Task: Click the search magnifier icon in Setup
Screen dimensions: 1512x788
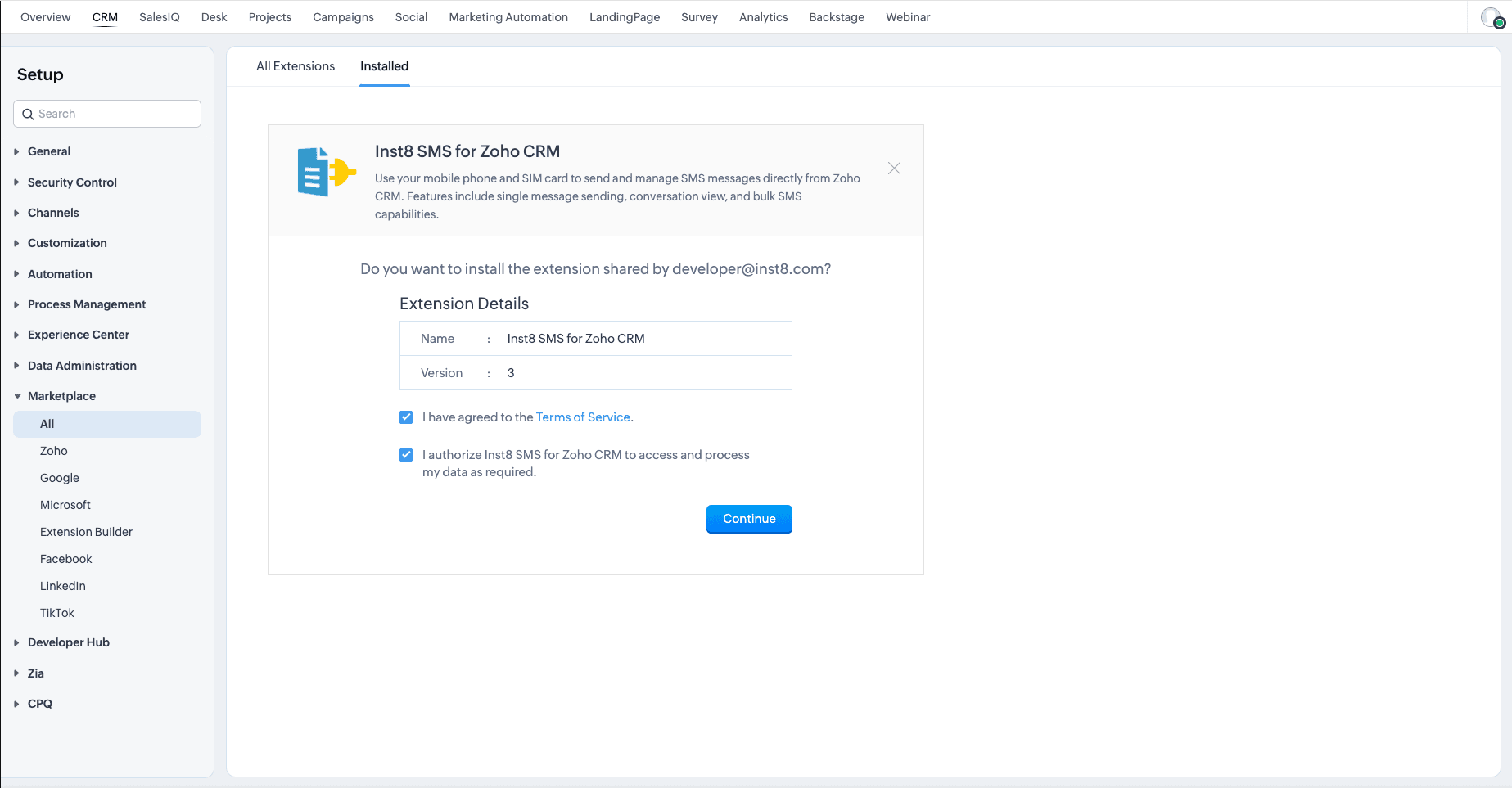Action: [x=28, y=115]
